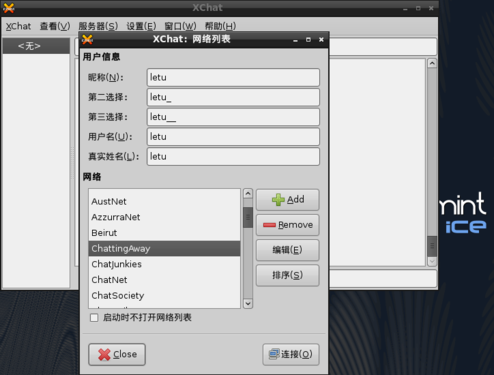
Task: Click network list scrollbar up arrow
Action: pos(248,193)
